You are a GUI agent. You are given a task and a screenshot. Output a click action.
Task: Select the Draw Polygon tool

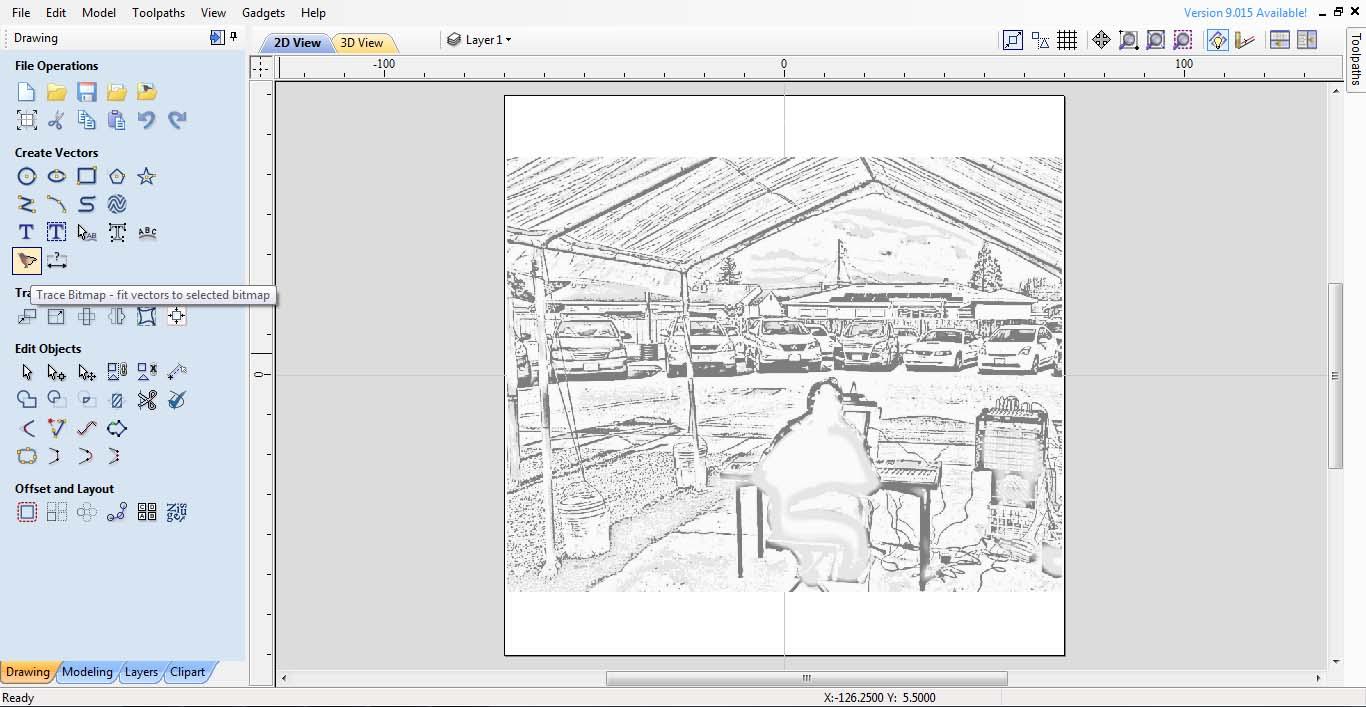point(117,176)
